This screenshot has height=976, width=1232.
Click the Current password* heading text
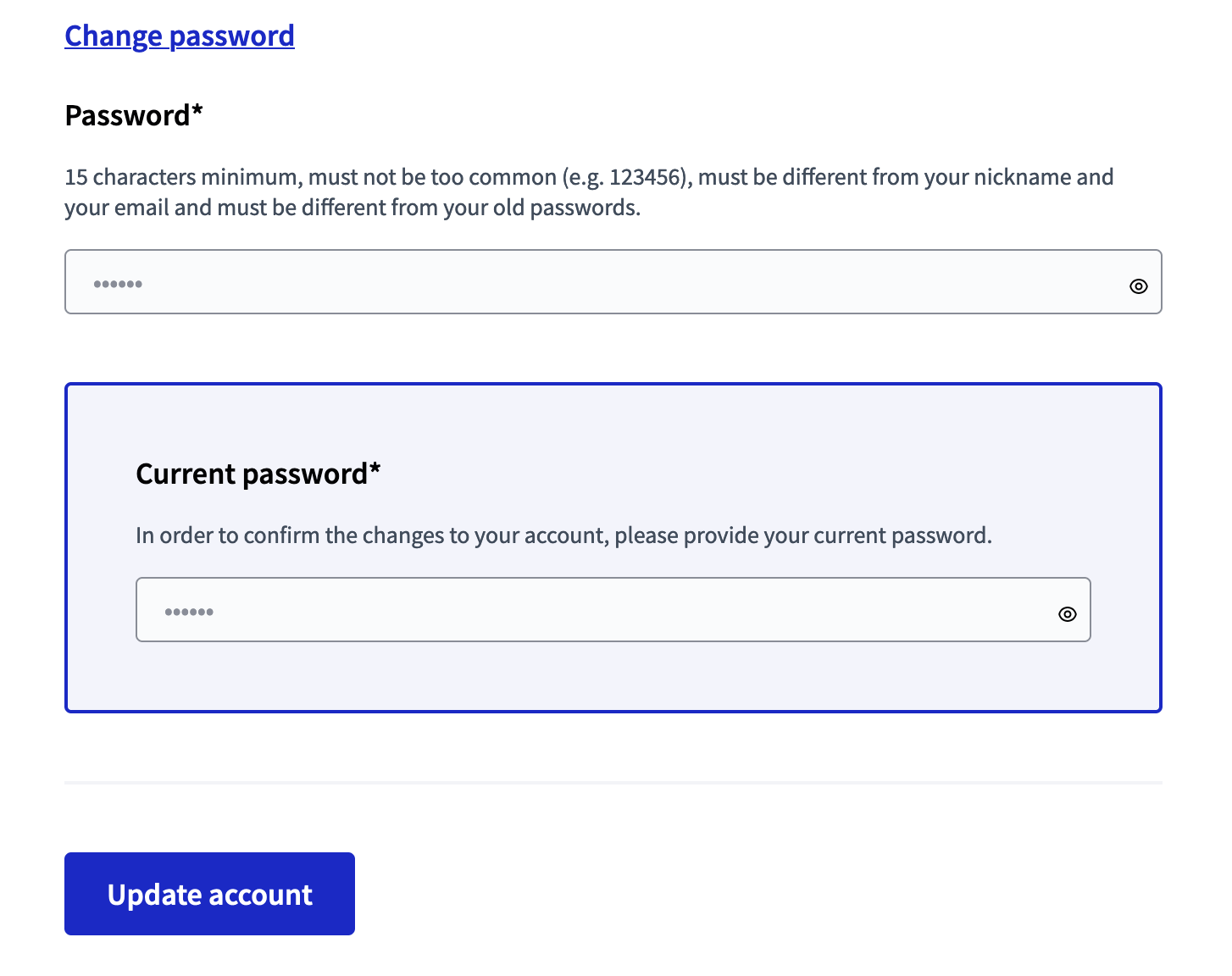click(x=258, y=473)
